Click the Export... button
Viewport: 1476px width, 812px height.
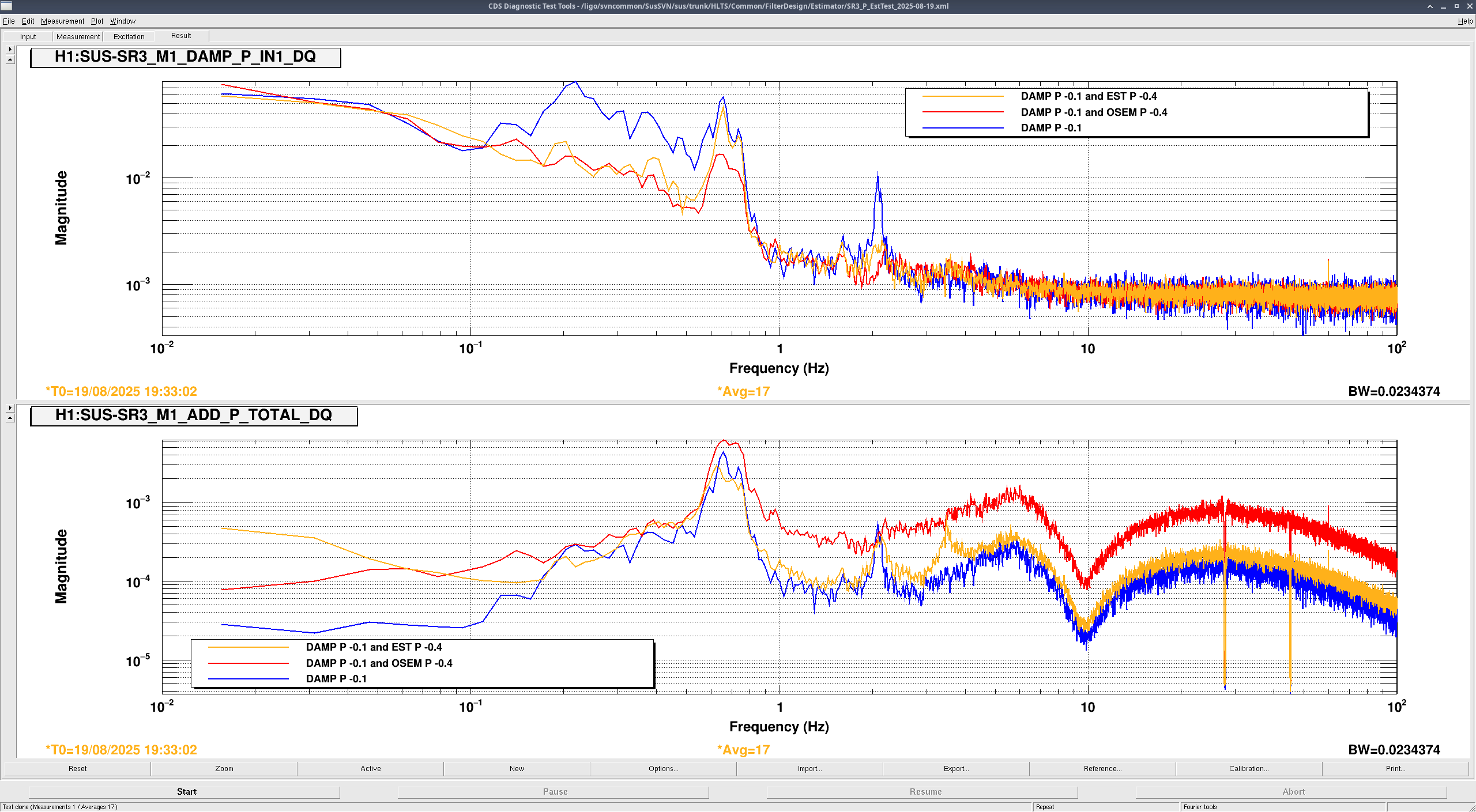click(x=957, y=769)
